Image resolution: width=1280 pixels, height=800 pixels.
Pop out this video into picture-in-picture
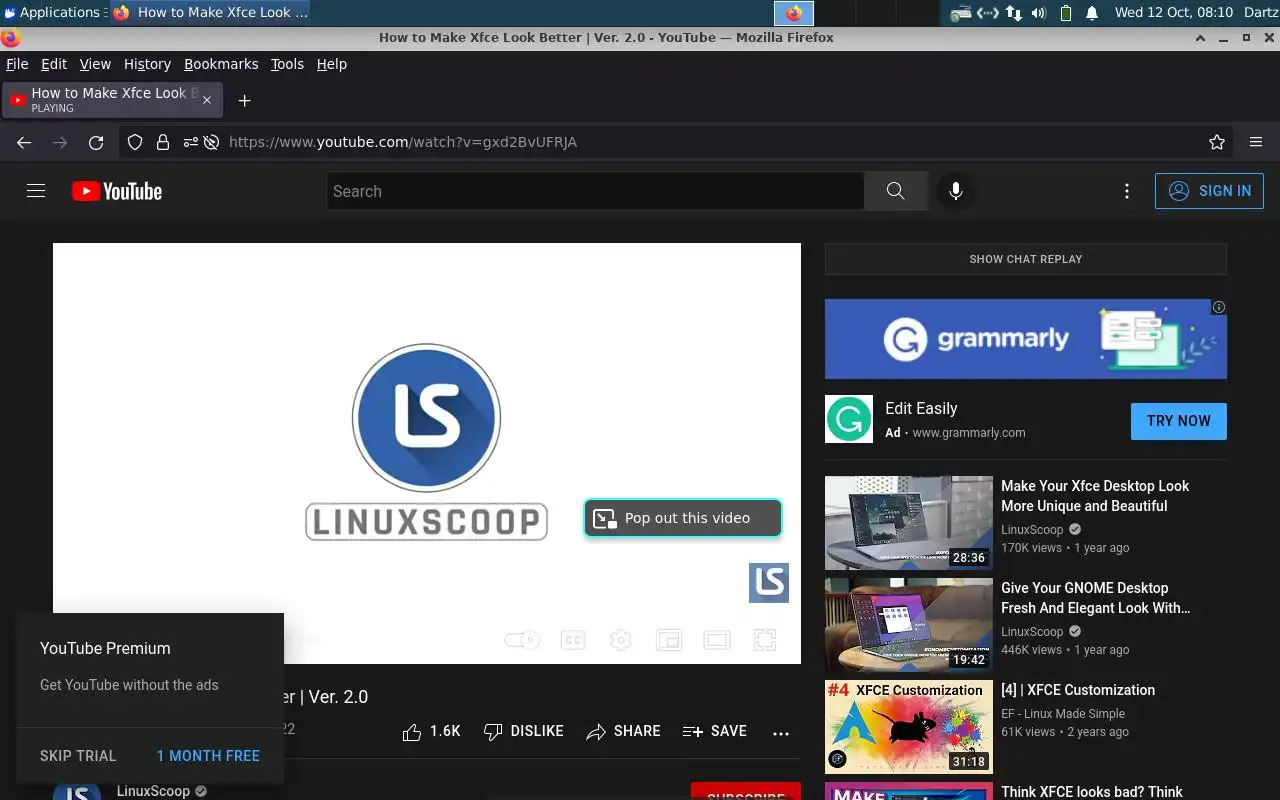683,518
